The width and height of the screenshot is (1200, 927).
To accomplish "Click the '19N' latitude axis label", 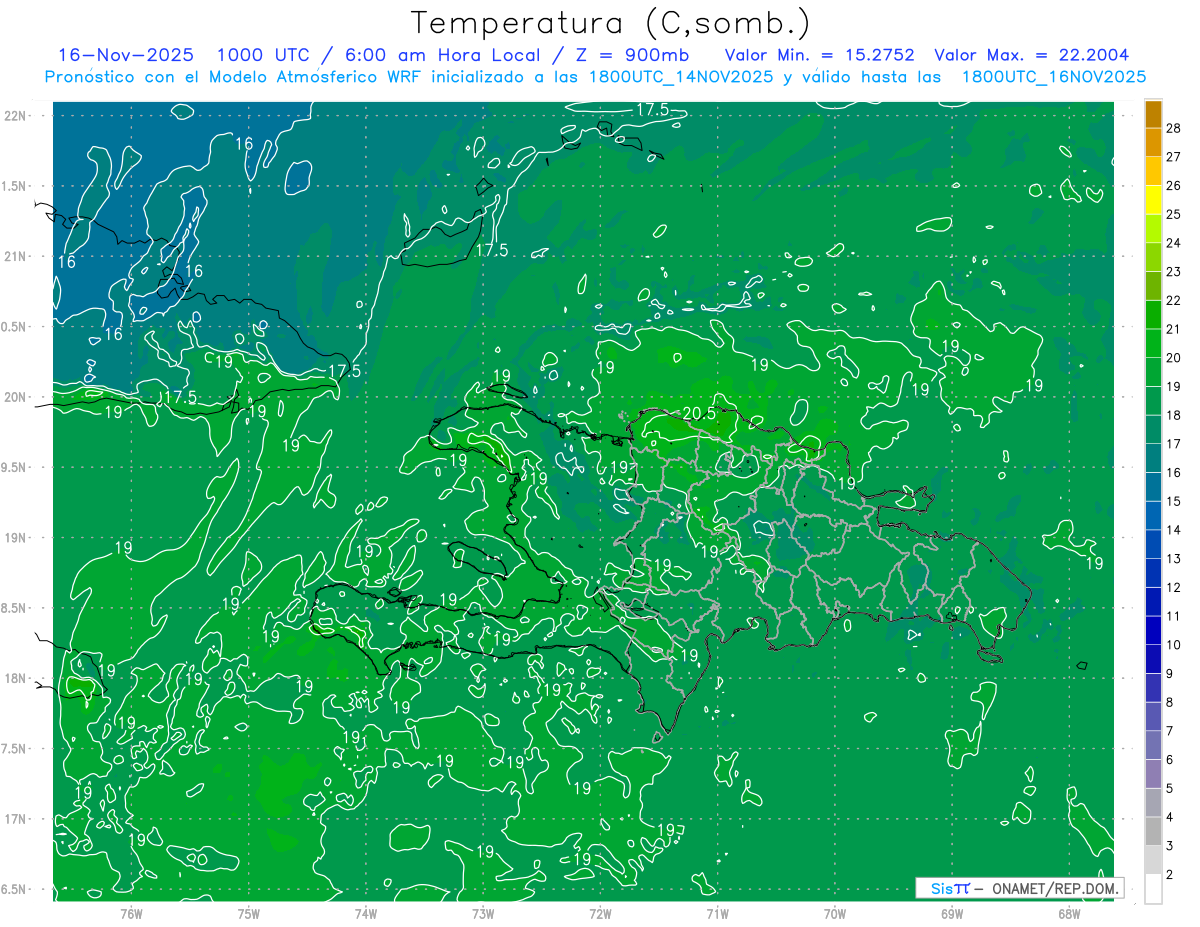I will pyautogui.click(x=16, y=538).
